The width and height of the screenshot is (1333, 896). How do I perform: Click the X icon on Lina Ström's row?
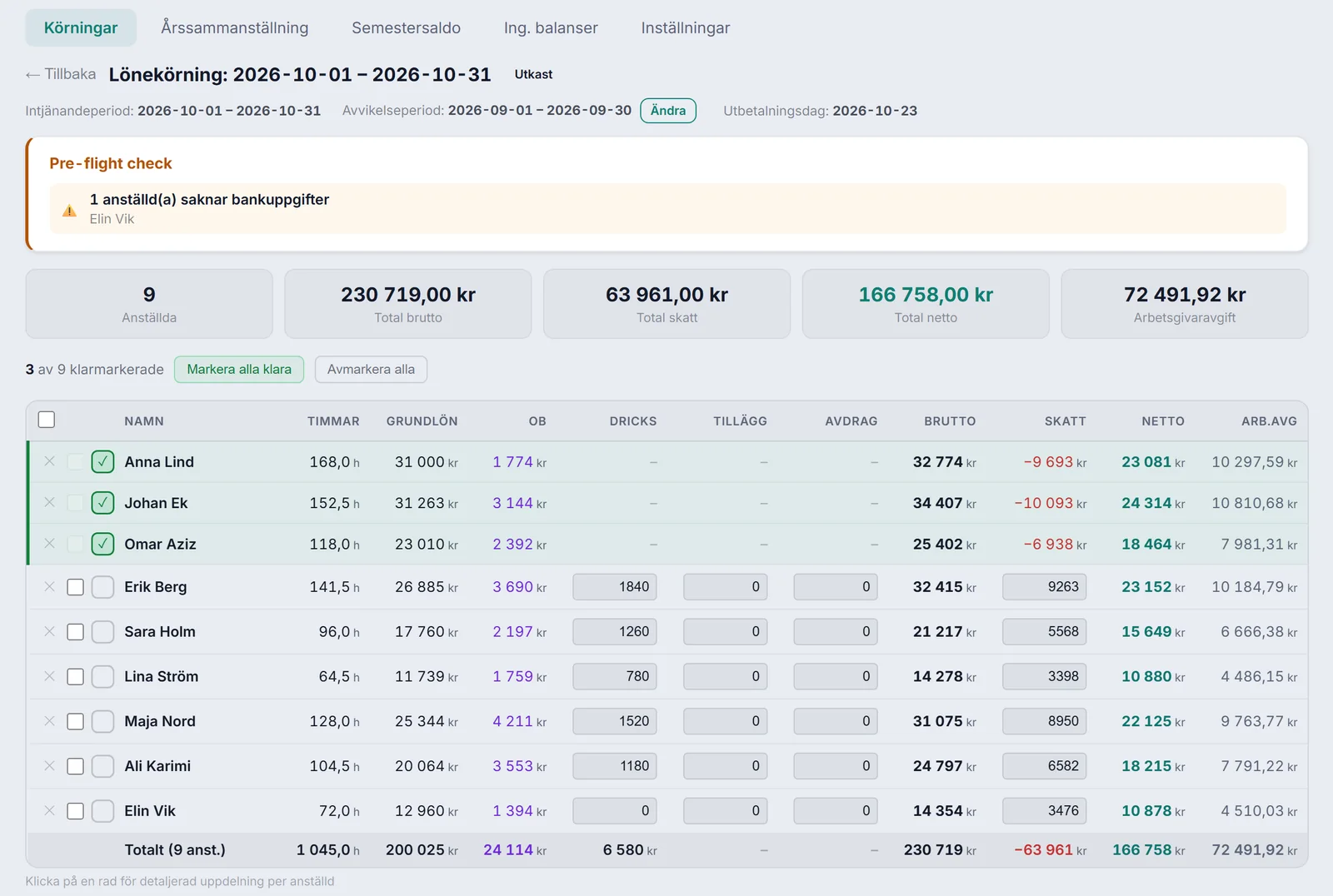[49, 676]
